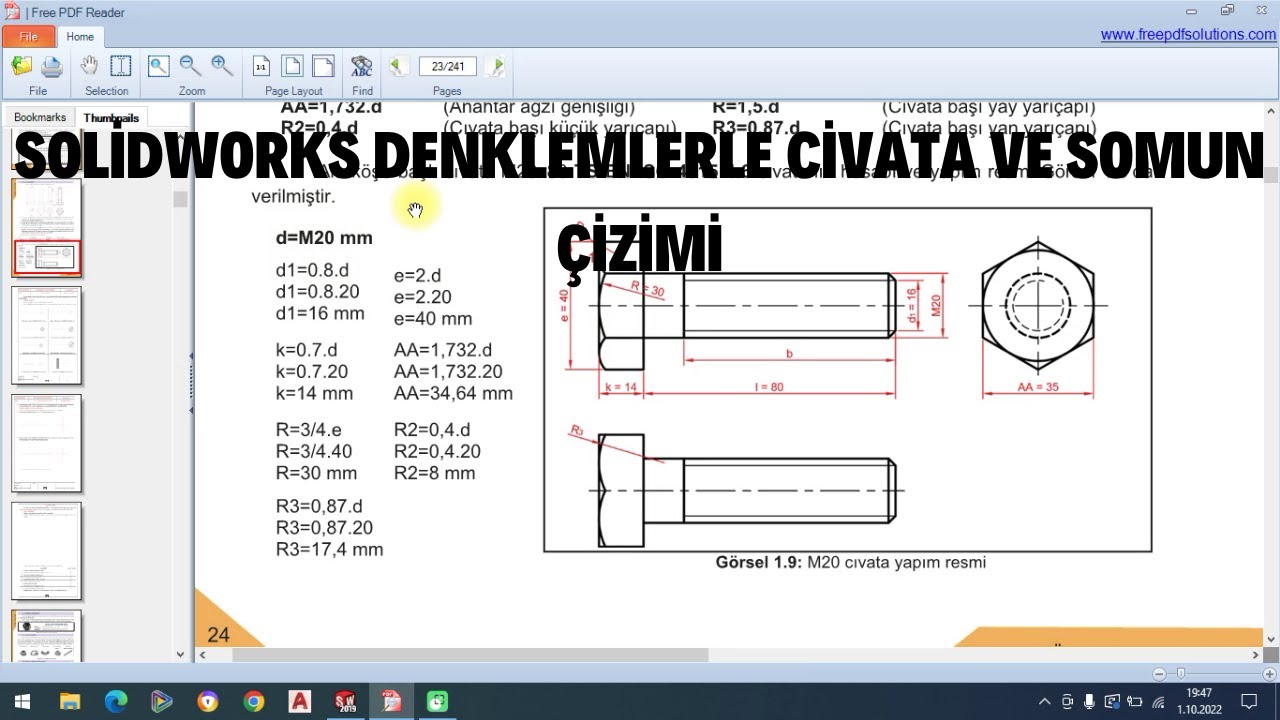Click page number 24 at page corner
The width and height of the screenshot is (1280, 720).
pyautogui.click(x=218, y=634)
